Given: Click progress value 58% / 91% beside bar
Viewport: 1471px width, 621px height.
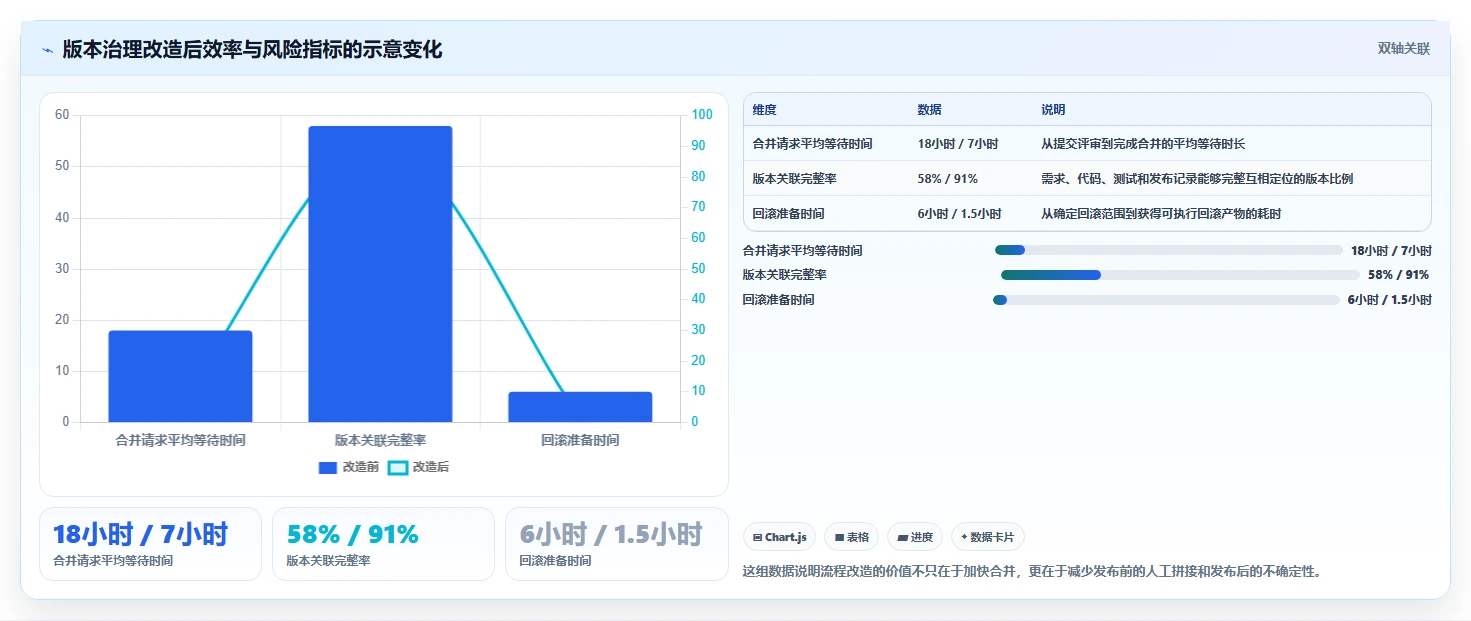Looking at the screenshot, I should [1398, 275].
